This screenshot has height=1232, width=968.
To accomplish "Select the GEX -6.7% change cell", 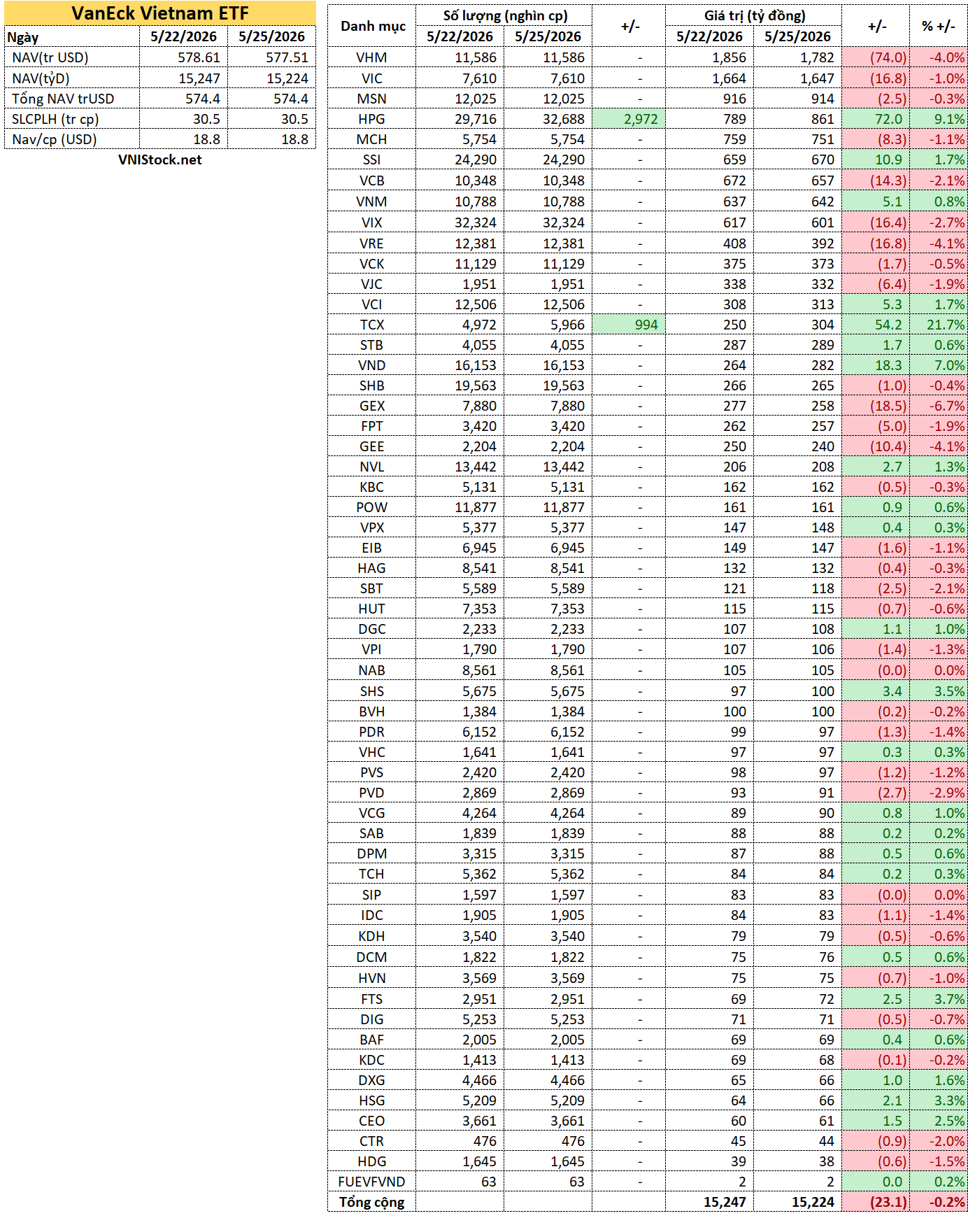I will click(x=939, y=406).
